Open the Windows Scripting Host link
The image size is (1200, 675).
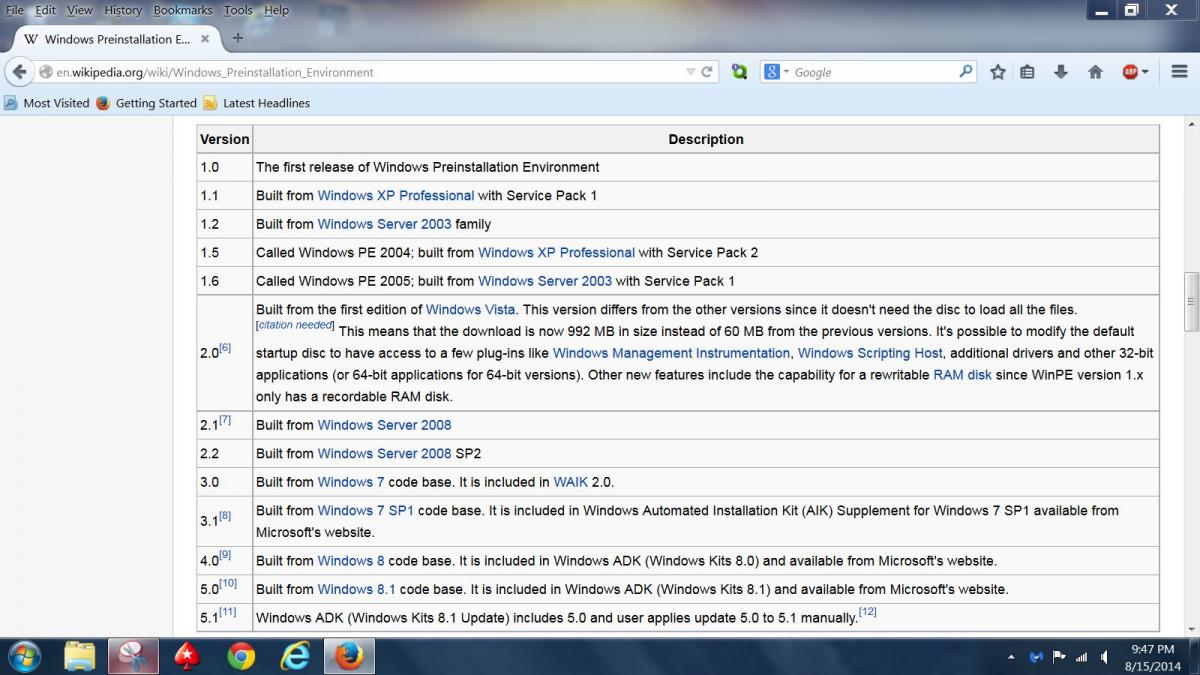click(x=870, y=353)
